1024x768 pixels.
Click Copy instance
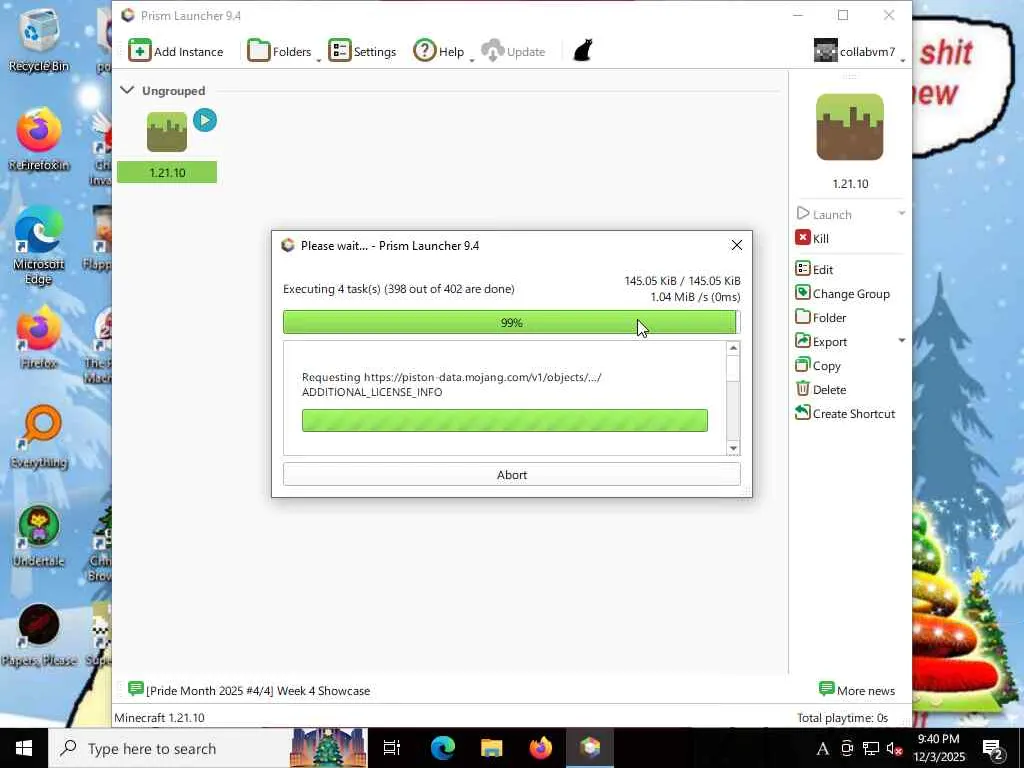coord(818,366)
